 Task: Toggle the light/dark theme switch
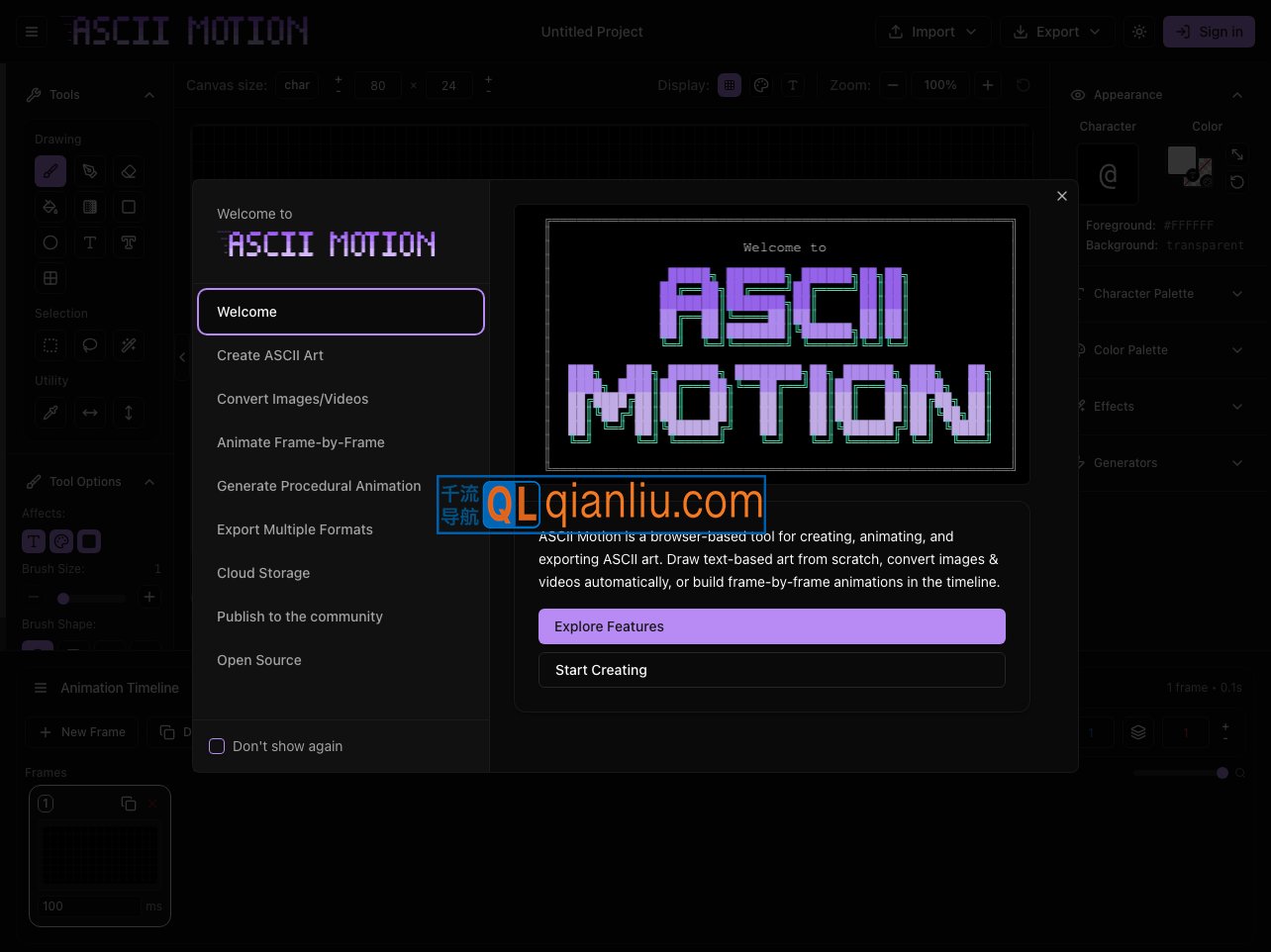pos(1138,32)
